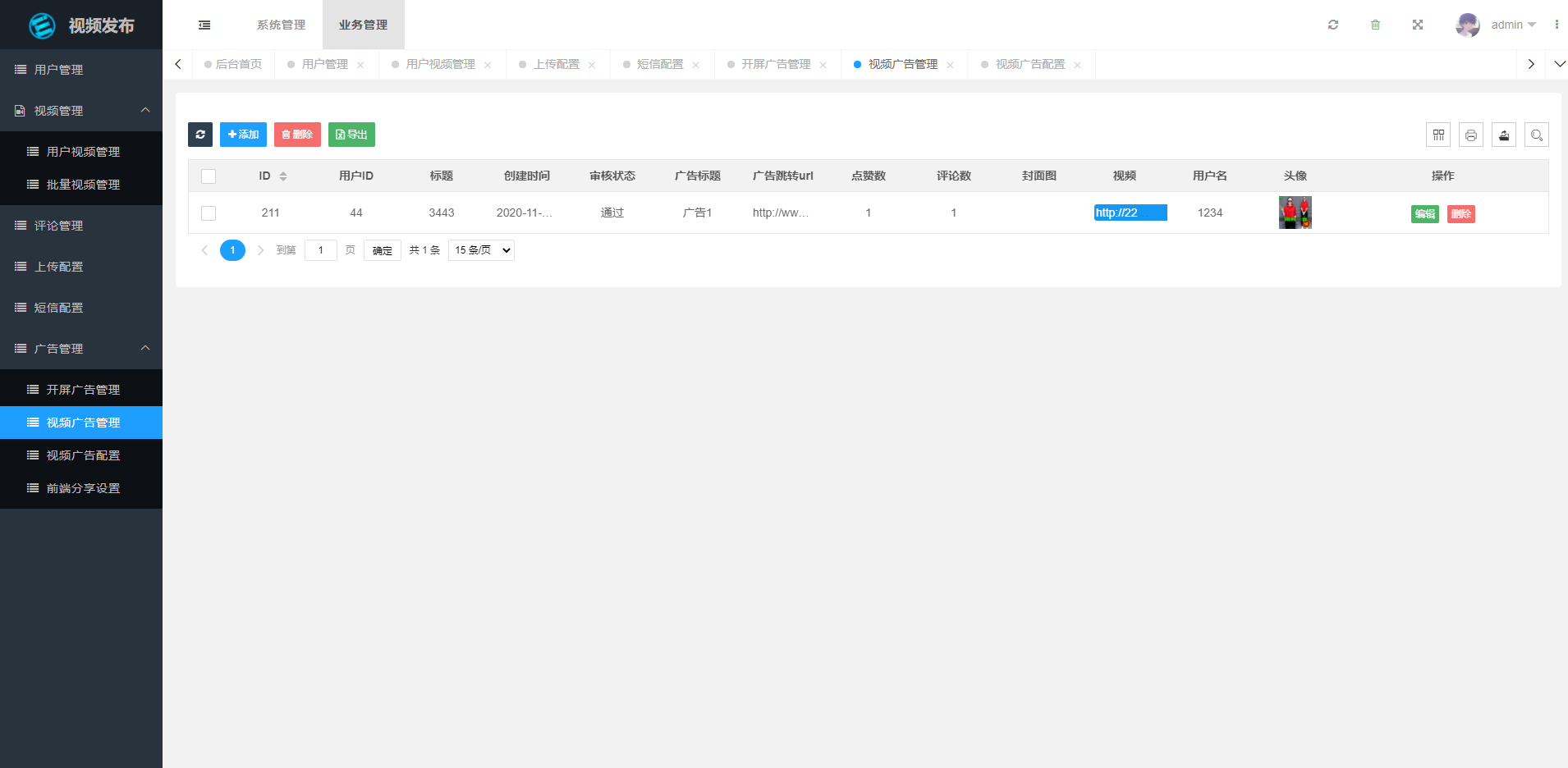Click the sidebar collapse menu icon
Viewport: 1568px width, 768px height.
204,25
